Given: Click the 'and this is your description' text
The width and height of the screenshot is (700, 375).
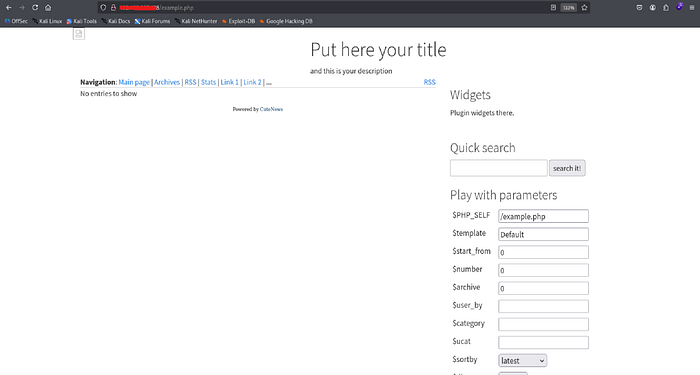Looking at the screenshot, I should coord(351,71).
